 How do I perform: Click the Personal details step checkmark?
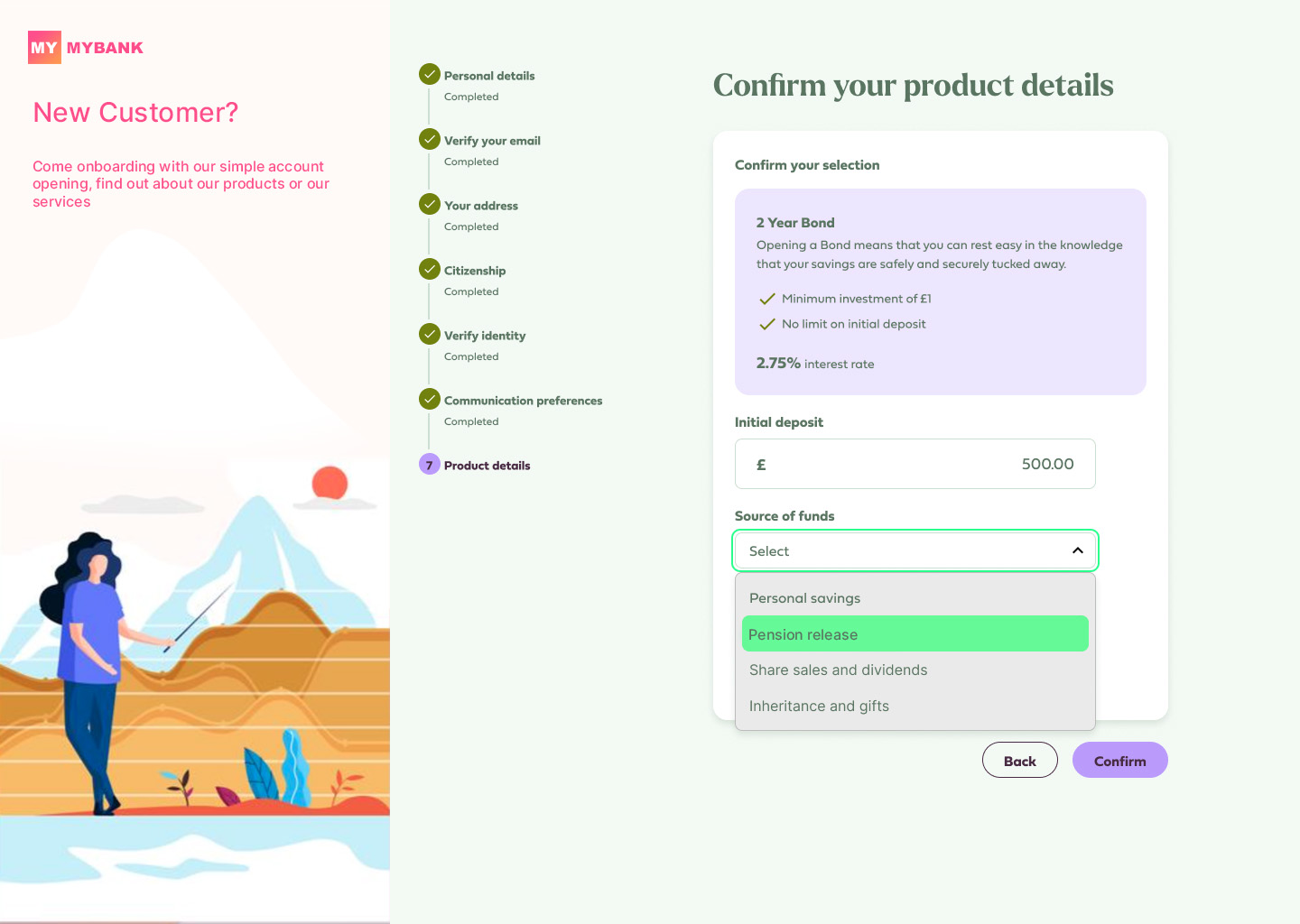[x=430, y=75]
